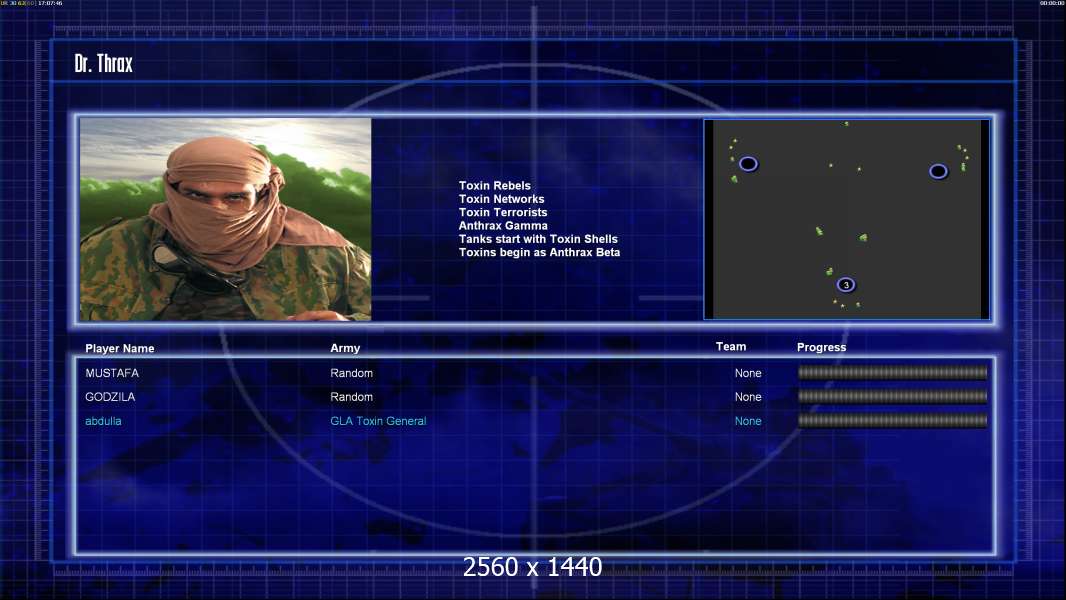Click Tanks start with Toxin Shells line

(538, 239)
